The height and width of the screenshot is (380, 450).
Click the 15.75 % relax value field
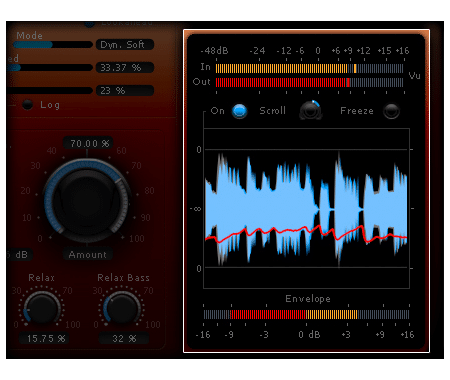pyautogui.click(x=44, y=338)
